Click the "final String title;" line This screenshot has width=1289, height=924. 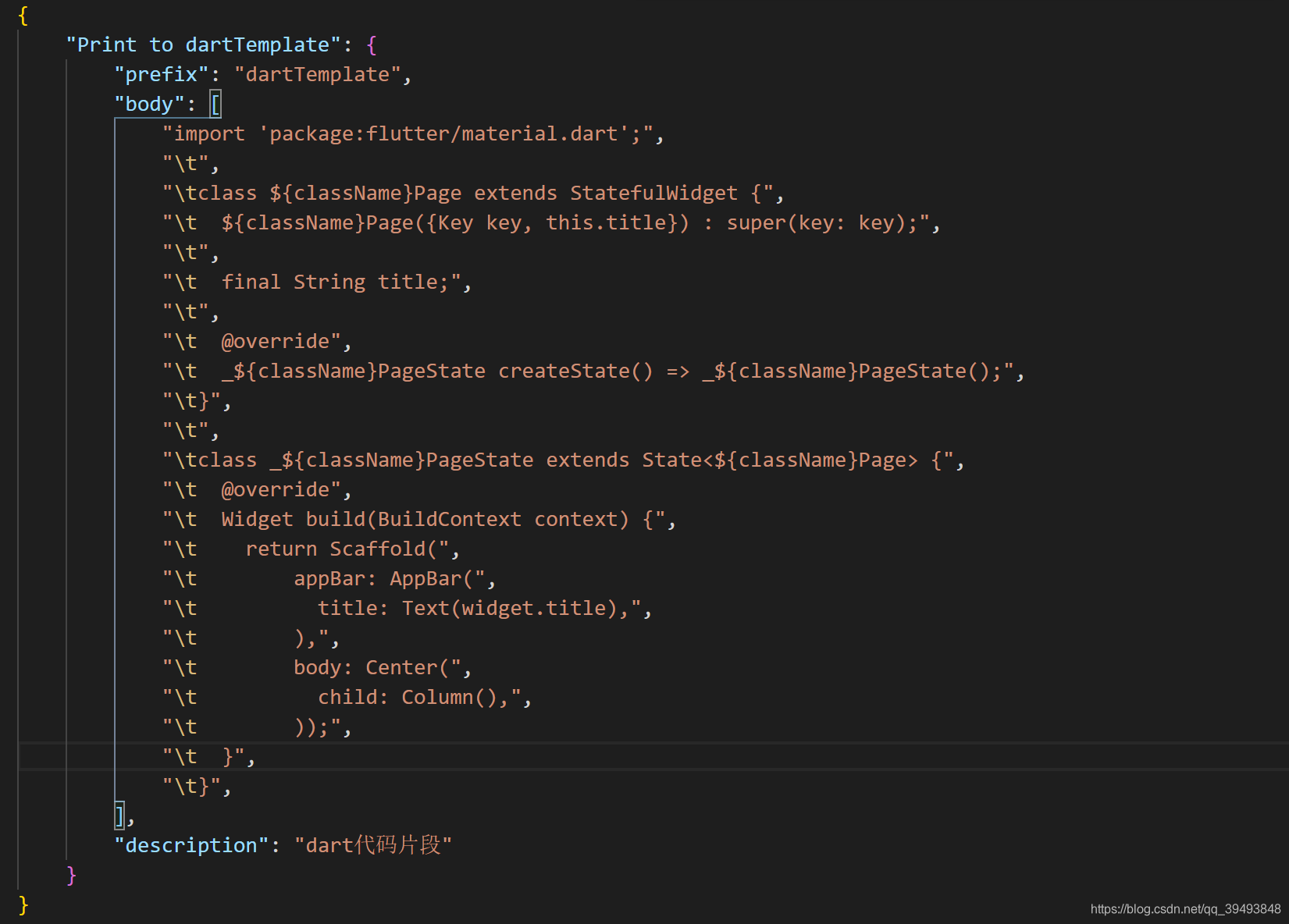click(x=317, y=283)
